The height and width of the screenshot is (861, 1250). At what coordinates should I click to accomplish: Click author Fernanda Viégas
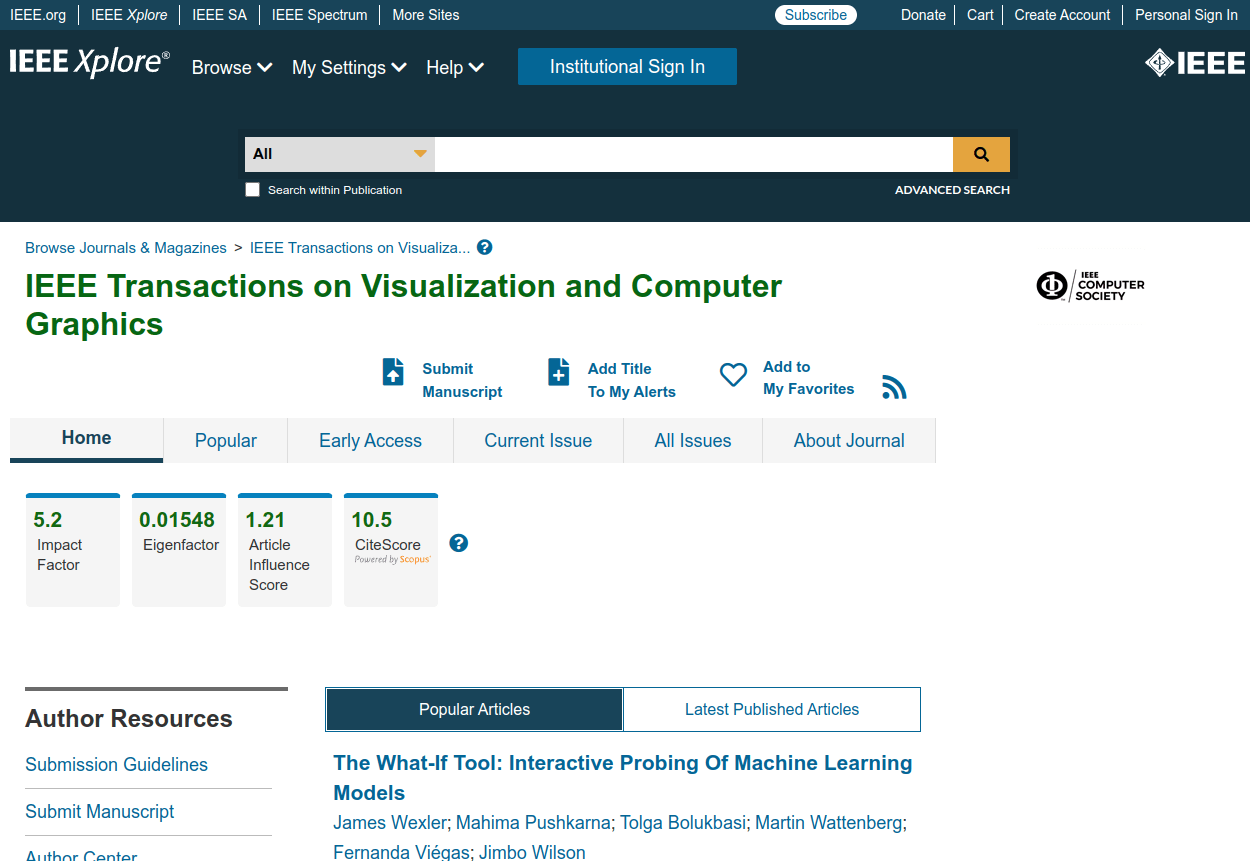pos(401,853)
